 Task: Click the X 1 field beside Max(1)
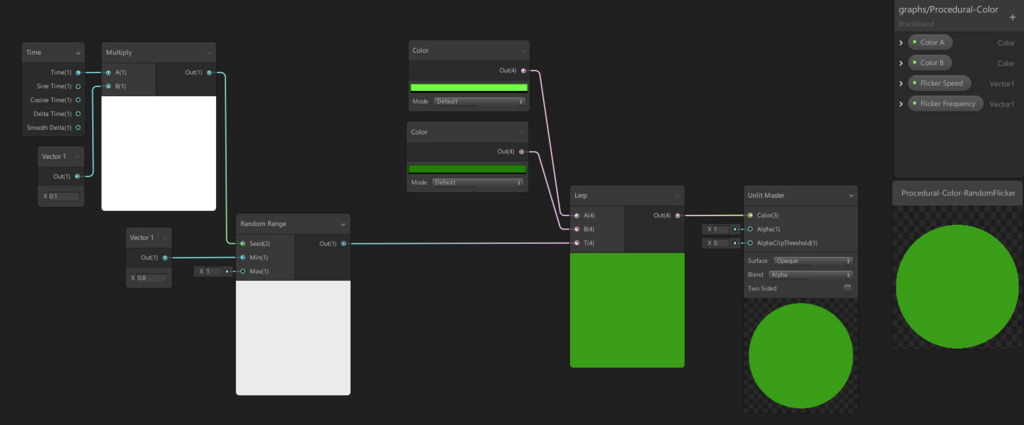pos(214,271)
